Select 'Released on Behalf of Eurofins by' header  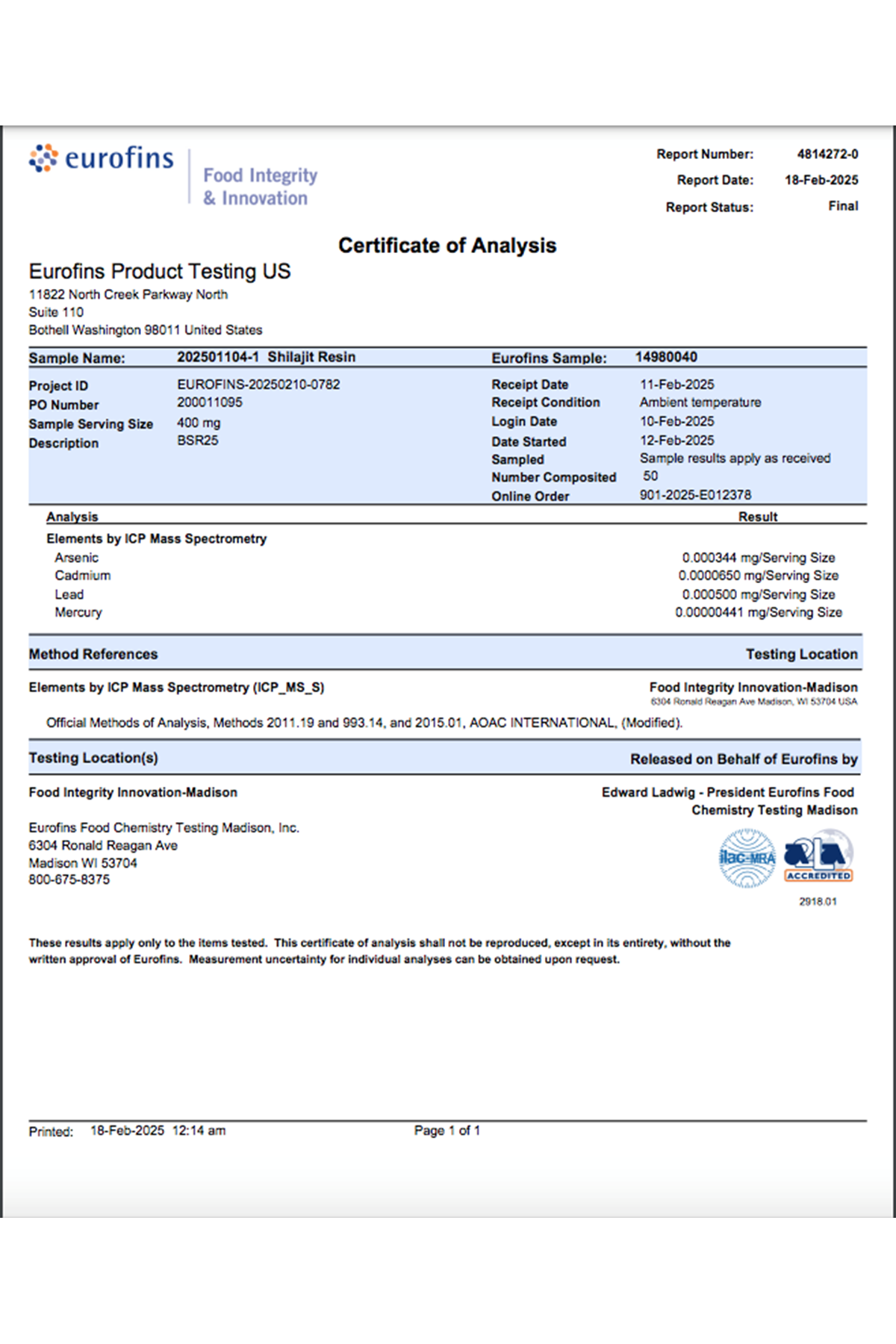(x=744, y=759)
